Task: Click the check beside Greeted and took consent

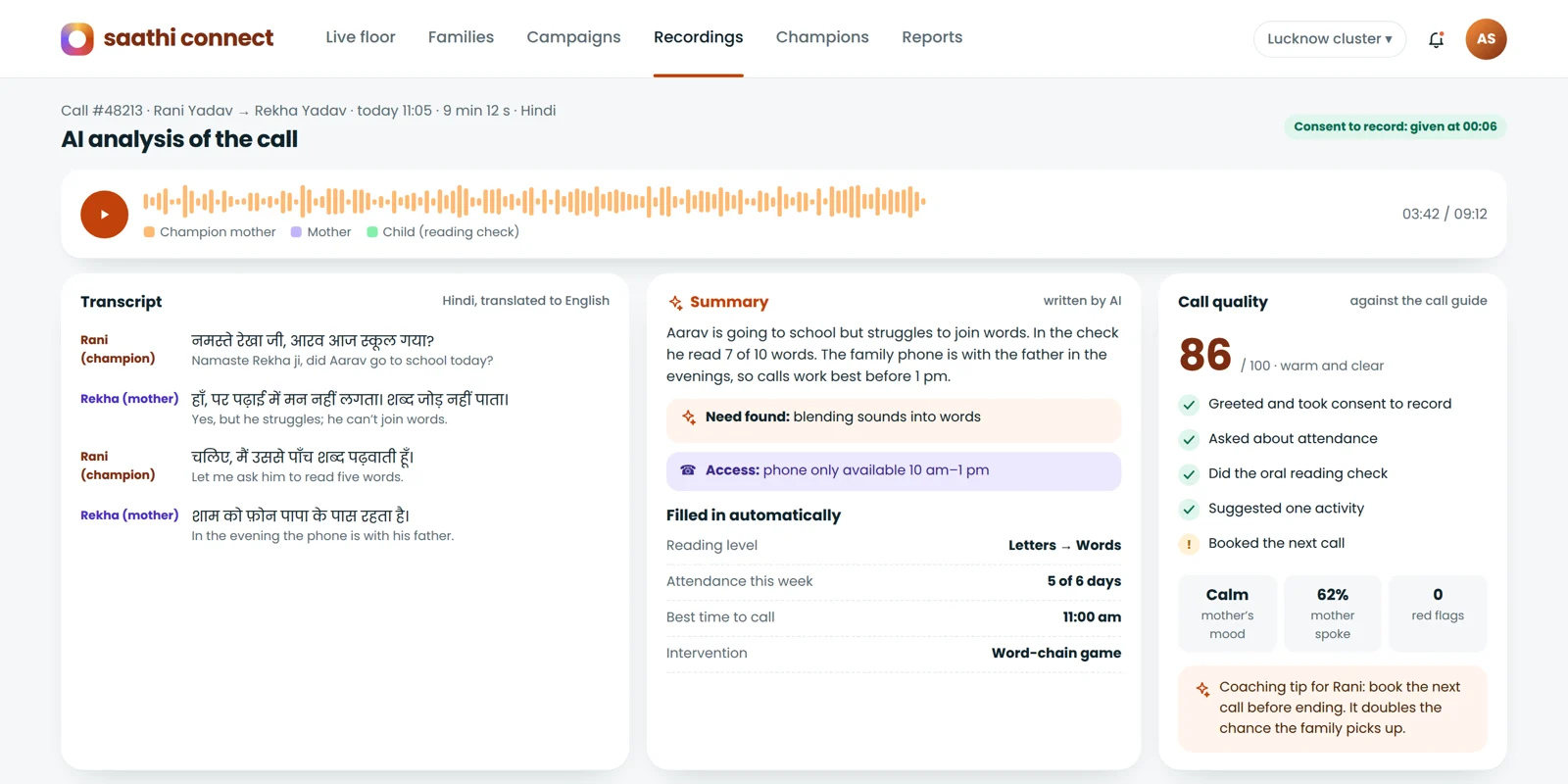Action: (1189, 405)
